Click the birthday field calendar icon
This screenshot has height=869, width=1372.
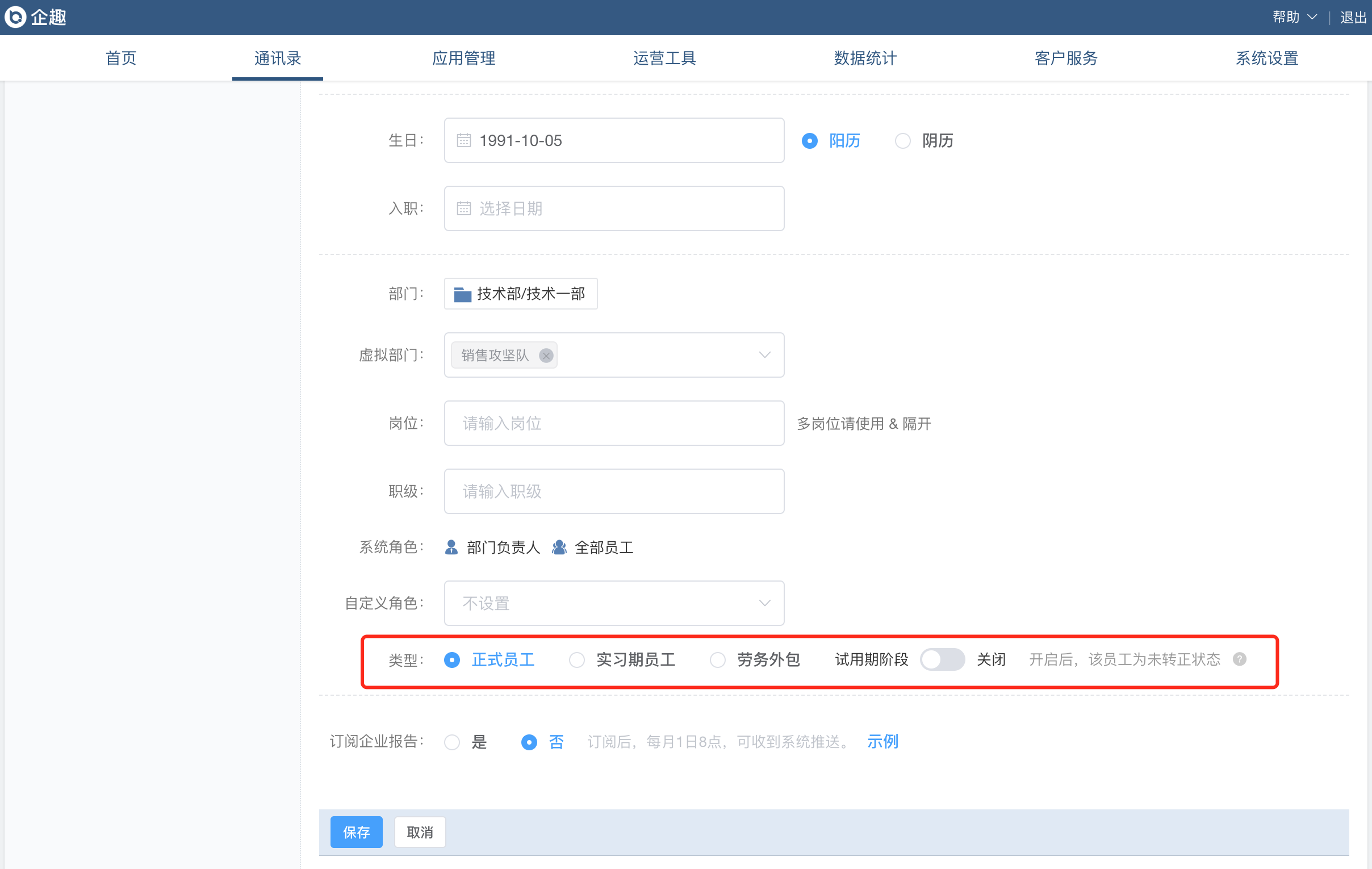tap(464, 140)
